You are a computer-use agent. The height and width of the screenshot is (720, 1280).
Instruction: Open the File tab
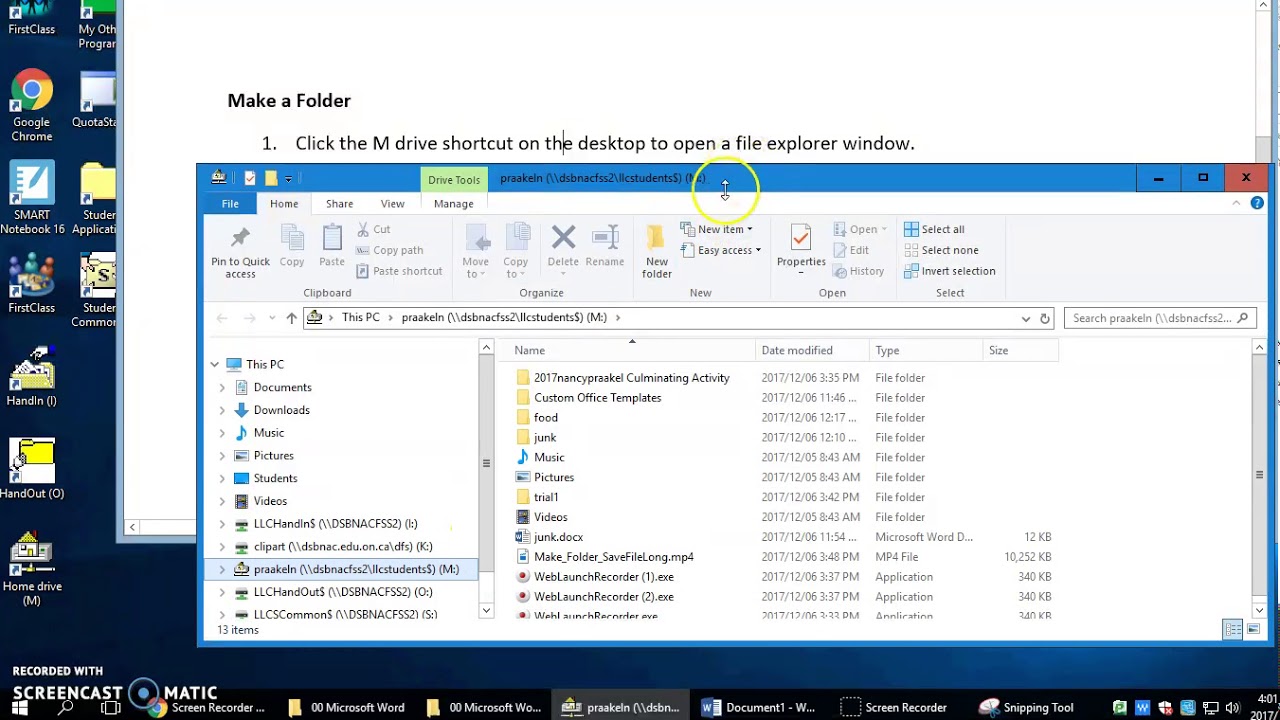tap(230, 204)
